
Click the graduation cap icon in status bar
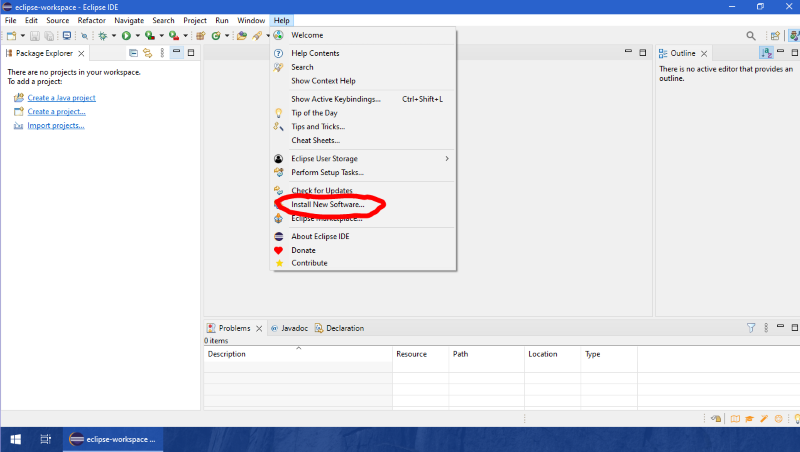[x=749, y=419]
